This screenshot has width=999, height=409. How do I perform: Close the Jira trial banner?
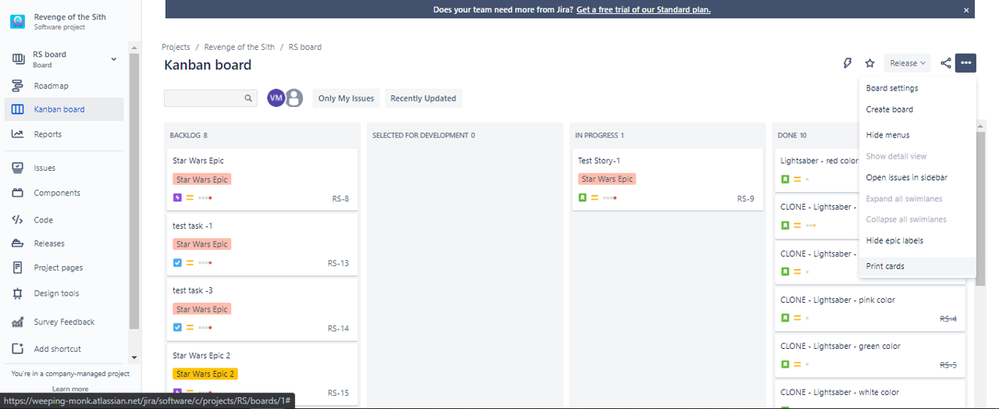pos(966,10)
